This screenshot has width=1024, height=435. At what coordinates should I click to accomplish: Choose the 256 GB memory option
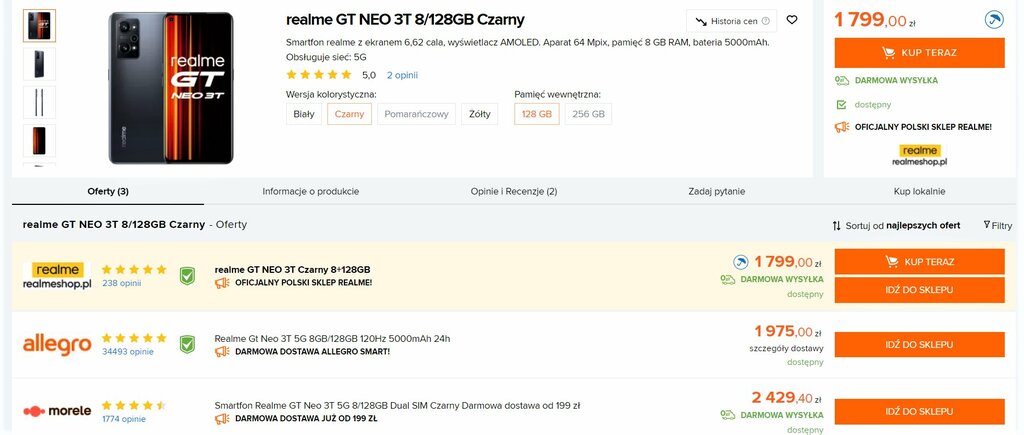pyautogui.click(x=589, y=114)
